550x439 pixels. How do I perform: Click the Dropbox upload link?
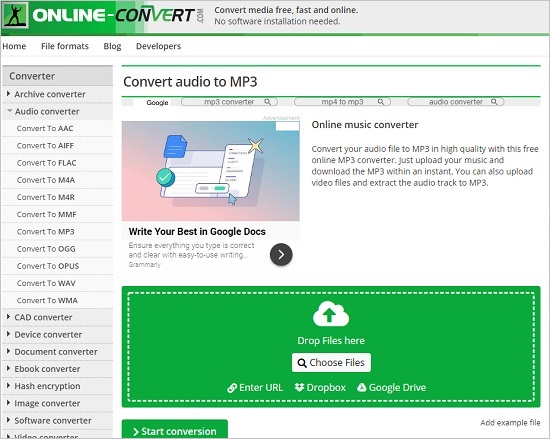coord(320,387)
